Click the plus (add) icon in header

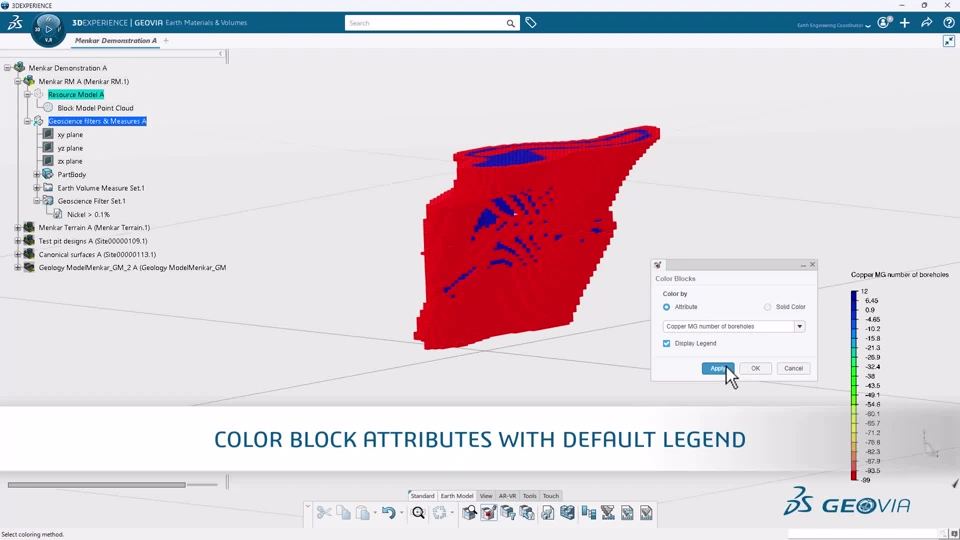pos(905,23)
